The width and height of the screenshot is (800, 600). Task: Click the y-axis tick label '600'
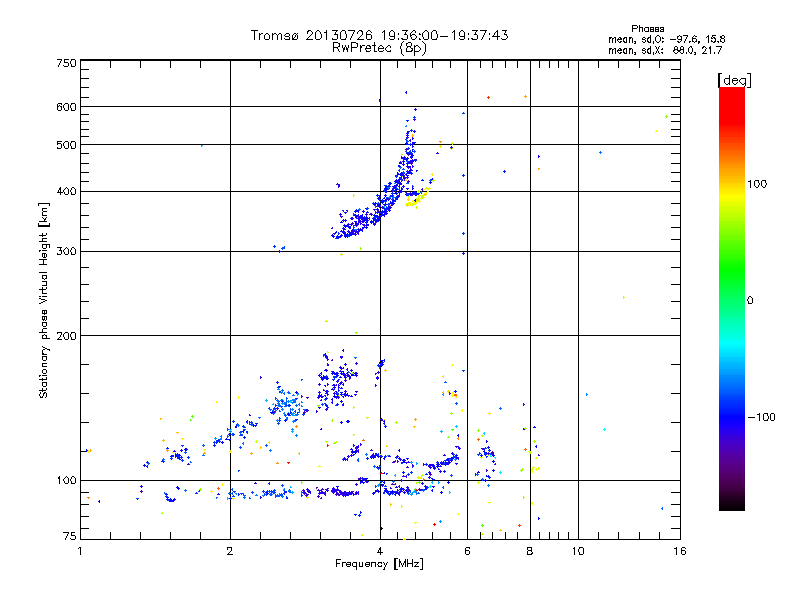(x=66, y=107)
